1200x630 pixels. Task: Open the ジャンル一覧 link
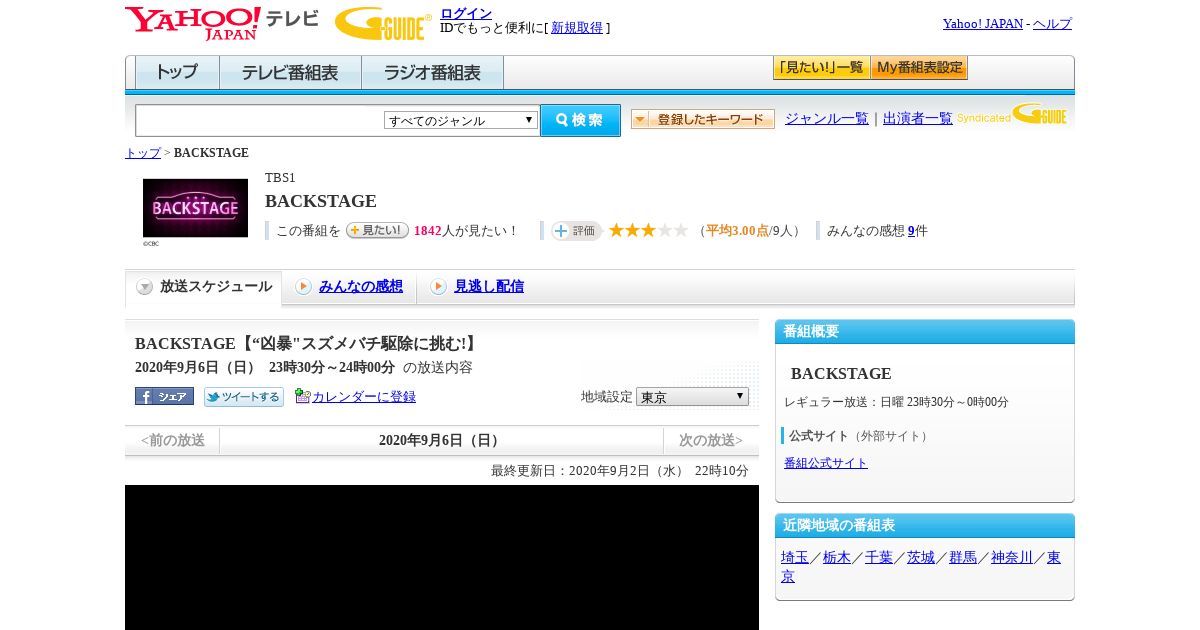[x=827, y=118]
